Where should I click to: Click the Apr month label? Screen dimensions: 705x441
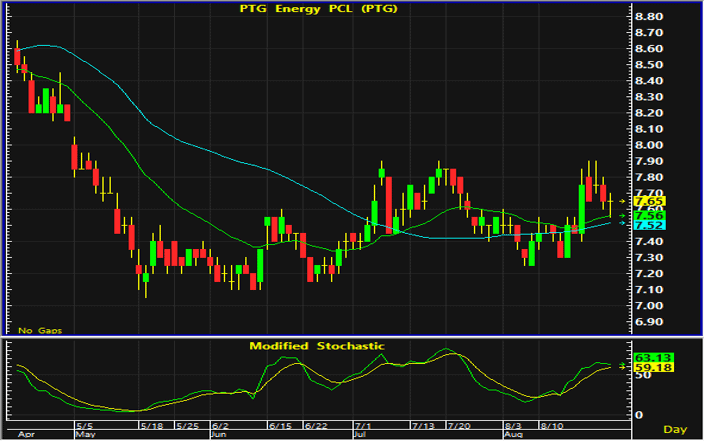tap(26, 435)
